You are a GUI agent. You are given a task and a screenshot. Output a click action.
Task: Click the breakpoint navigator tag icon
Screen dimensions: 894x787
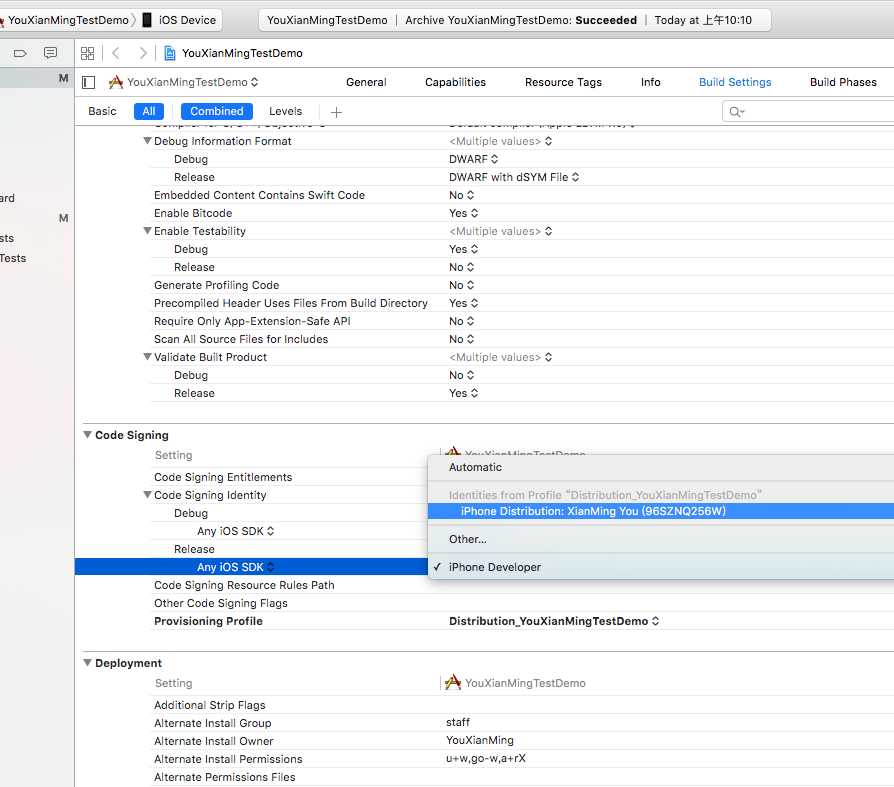(x=20, y=53)
